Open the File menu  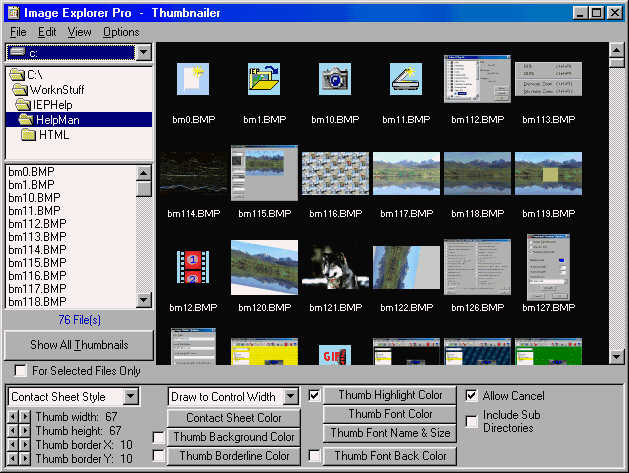(18, 32)
